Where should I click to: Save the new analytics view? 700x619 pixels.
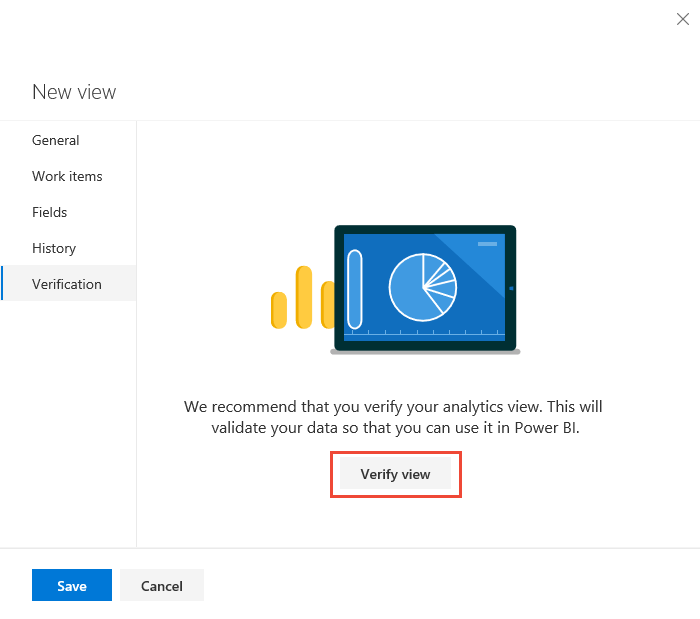(x=72, y=586)
